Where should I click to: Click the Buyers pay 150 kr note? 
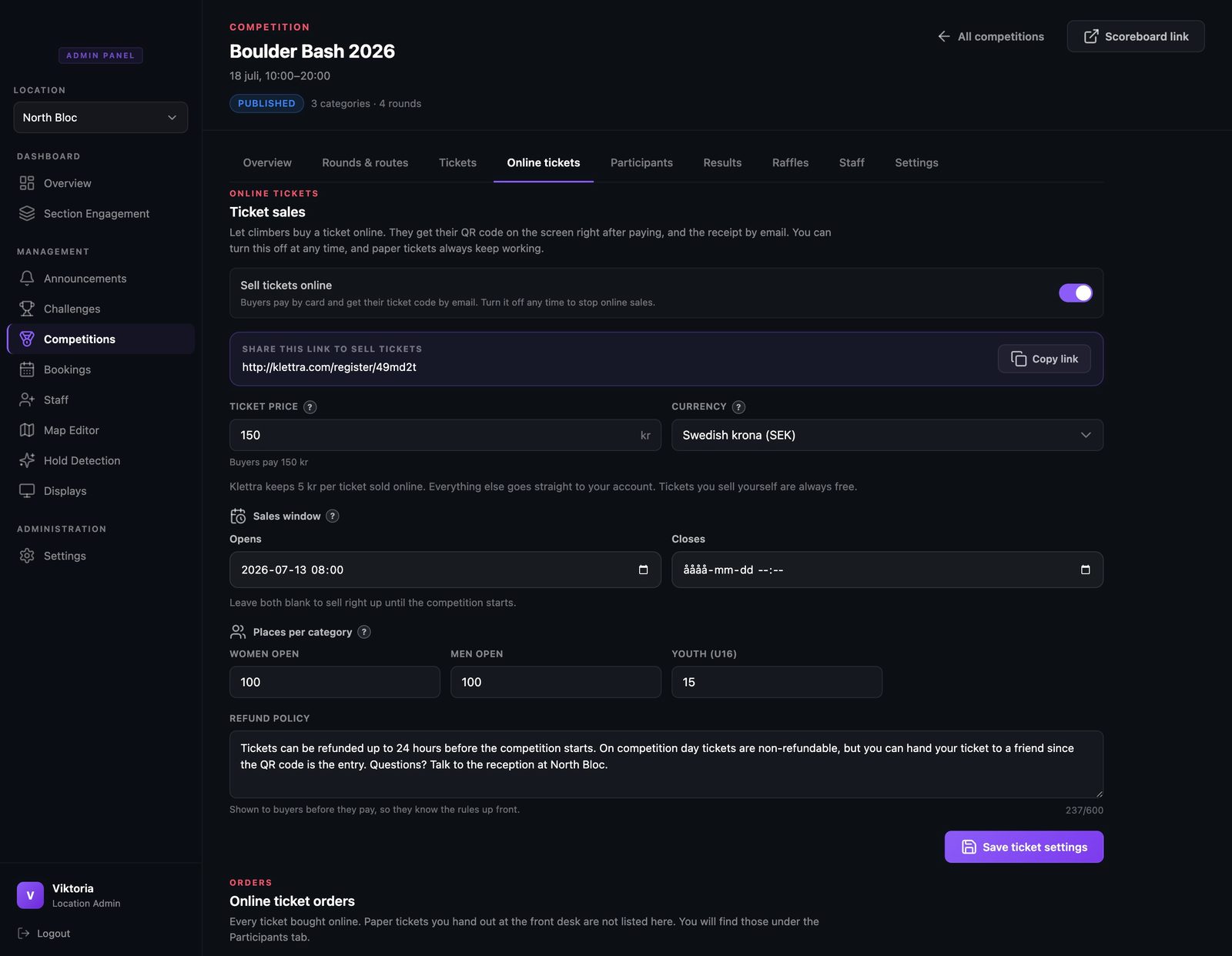(x=269, y=462)
